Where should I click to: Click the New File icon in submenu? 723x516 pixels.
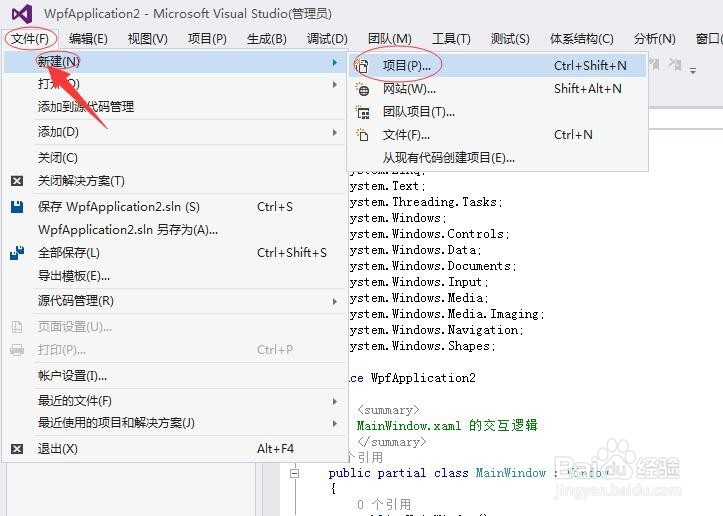pos(362,135)
